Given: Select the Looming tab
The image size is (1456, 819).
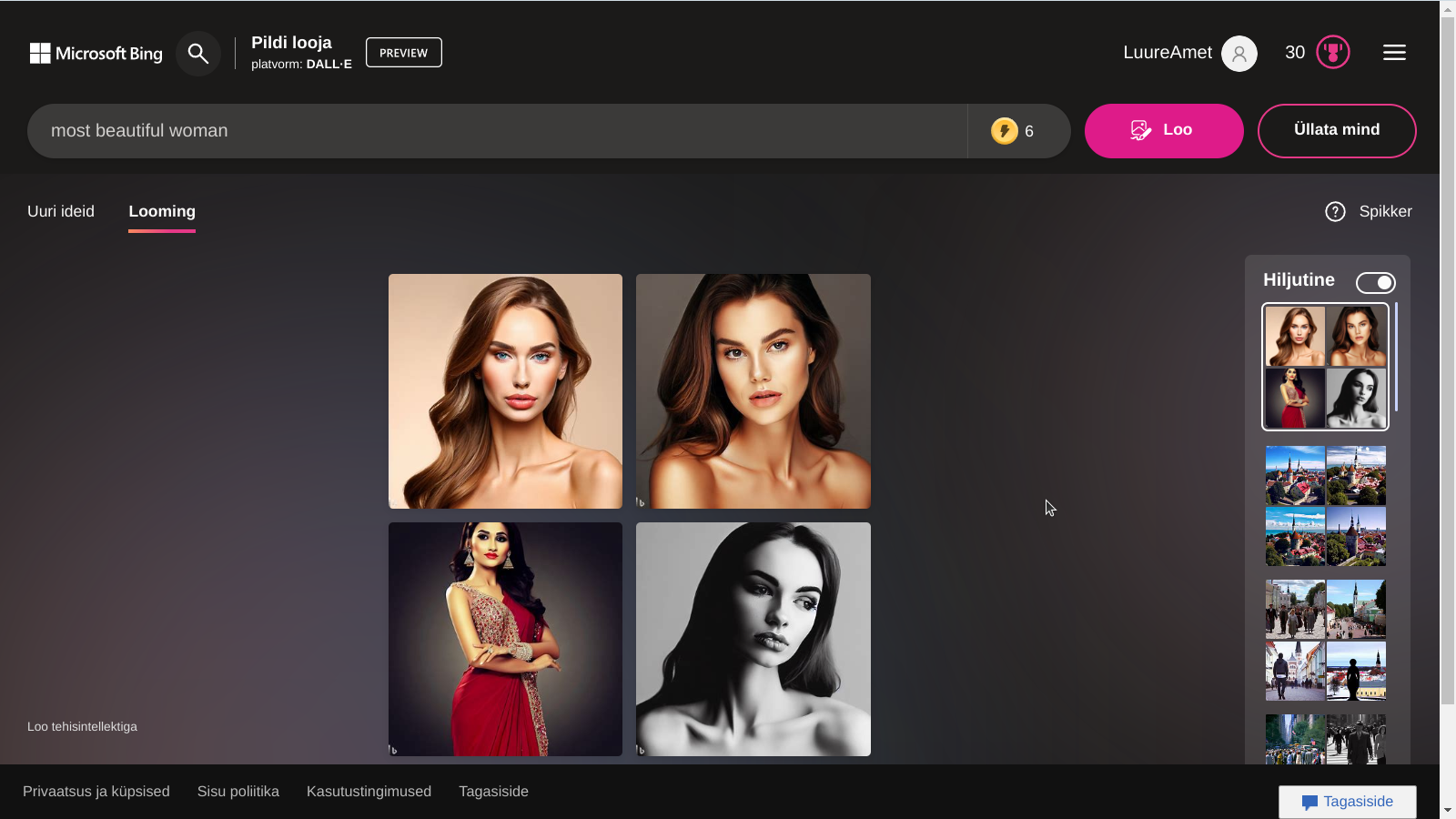Looking at the screenshot, I should (x=162, y=211).
